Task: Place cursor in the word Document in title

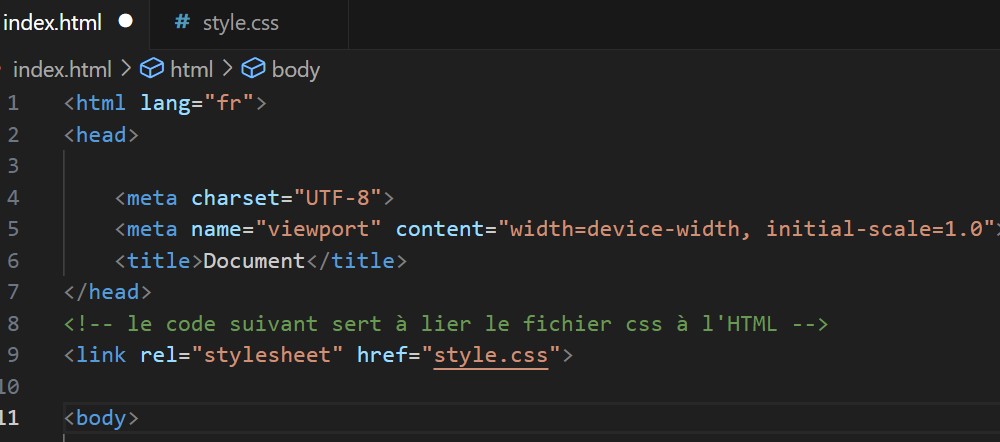Action: coord(254,260)
